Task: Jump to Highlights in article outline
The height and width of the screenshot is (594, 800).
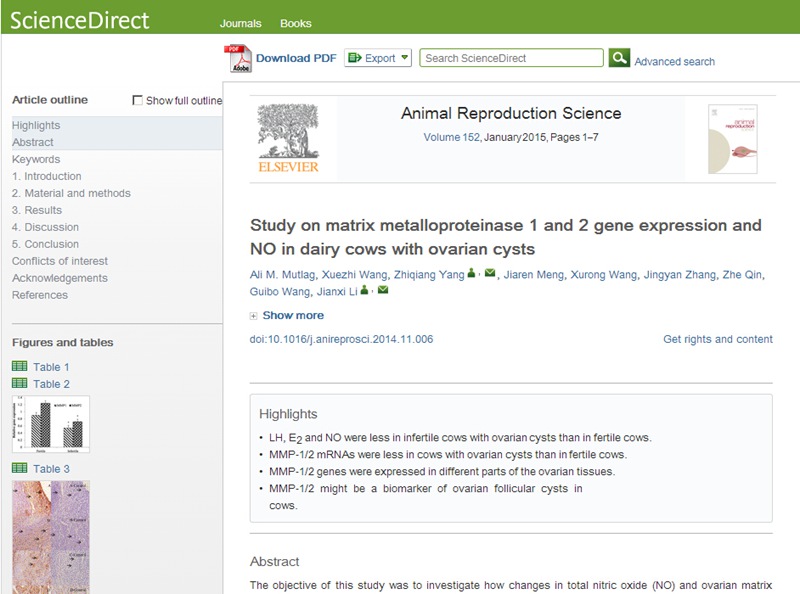Action: pos(36,125)
